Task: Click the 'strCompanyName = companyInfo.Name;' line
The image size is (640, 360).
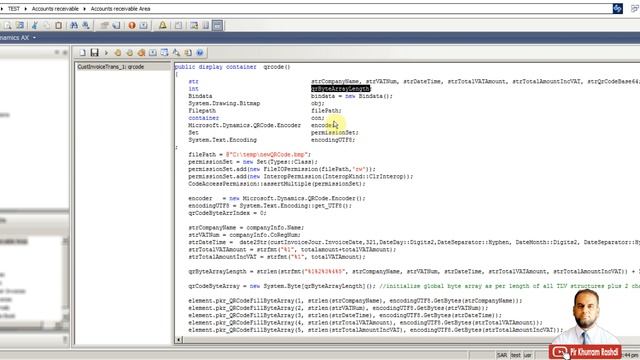Action: pyautogui.click(x=246, y=227)
